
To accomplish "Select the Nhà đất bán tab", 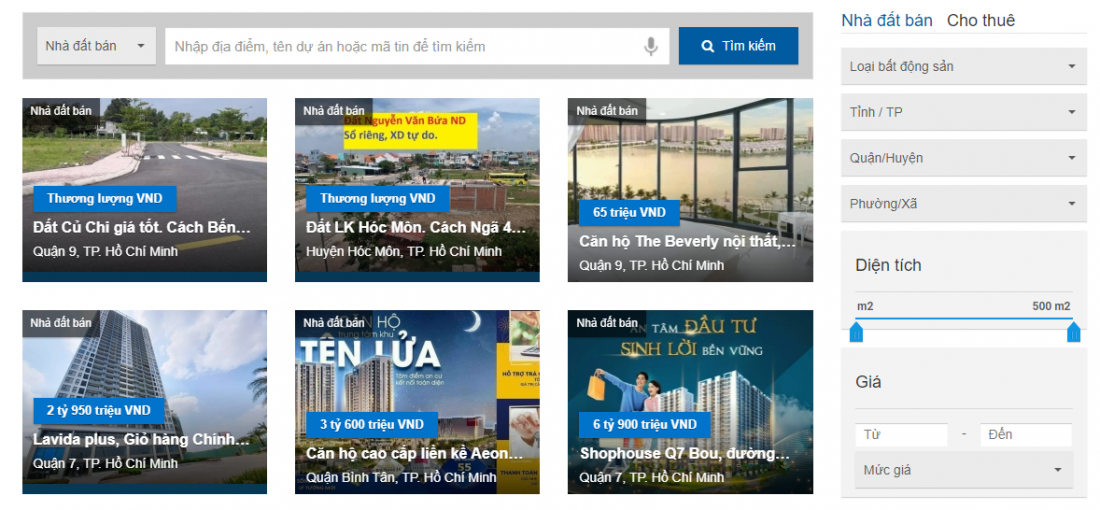I will pyautogui.click(x=887, y=20).
